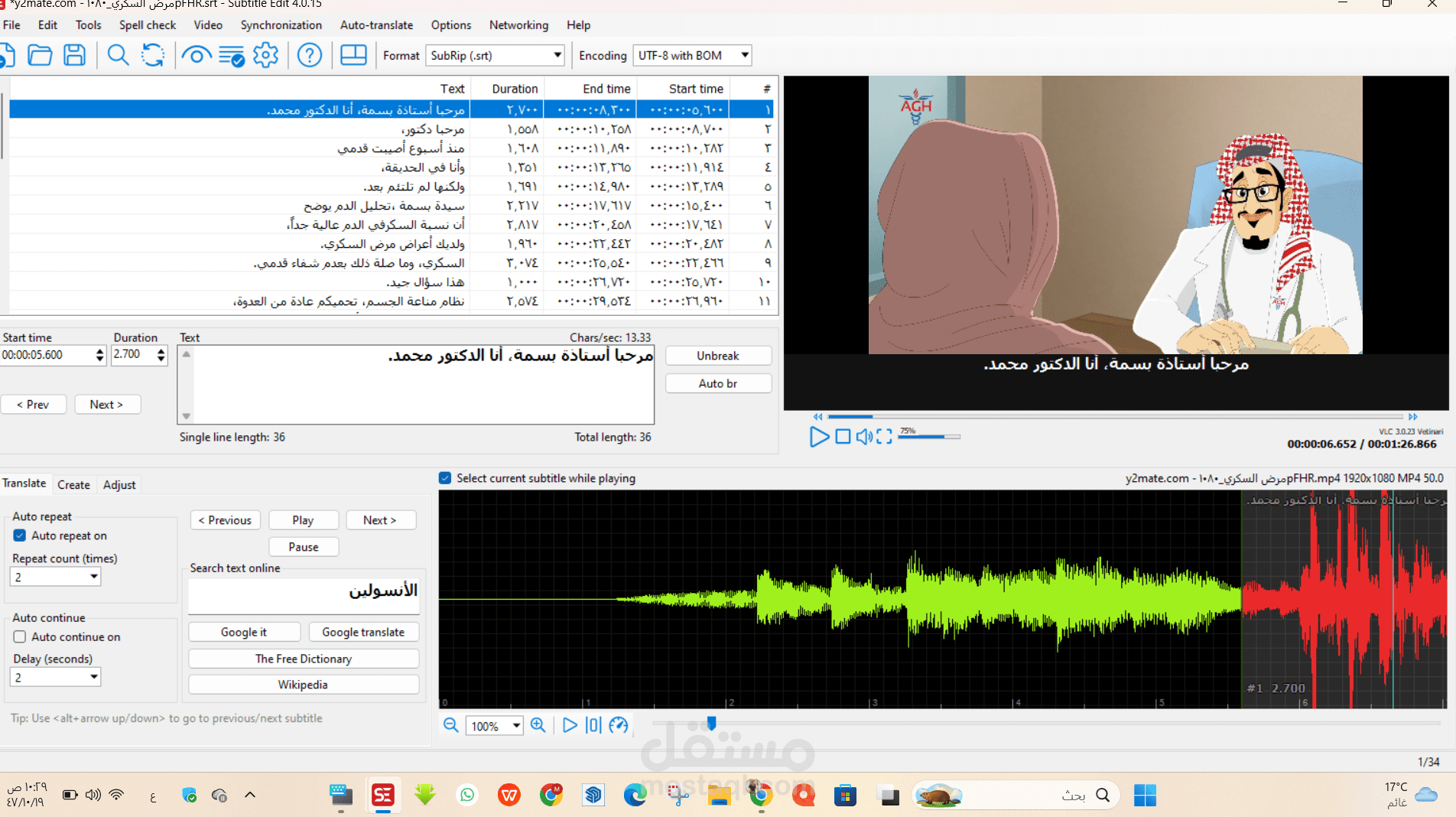Open the Windows Start menu

click(1145, 796)
